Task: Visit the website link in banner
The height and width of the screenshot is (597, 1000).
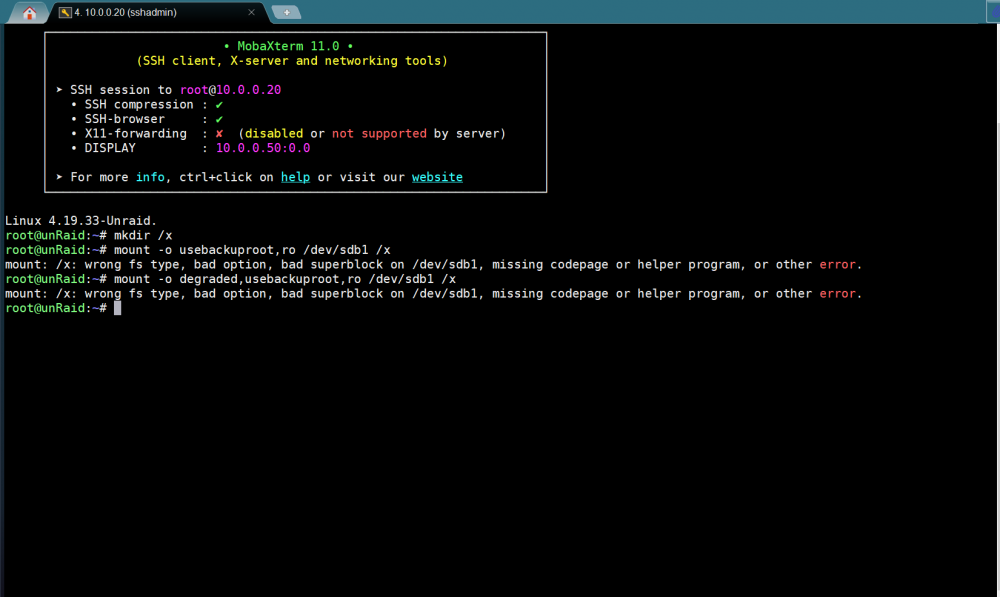Action: (x=437, y=177)
